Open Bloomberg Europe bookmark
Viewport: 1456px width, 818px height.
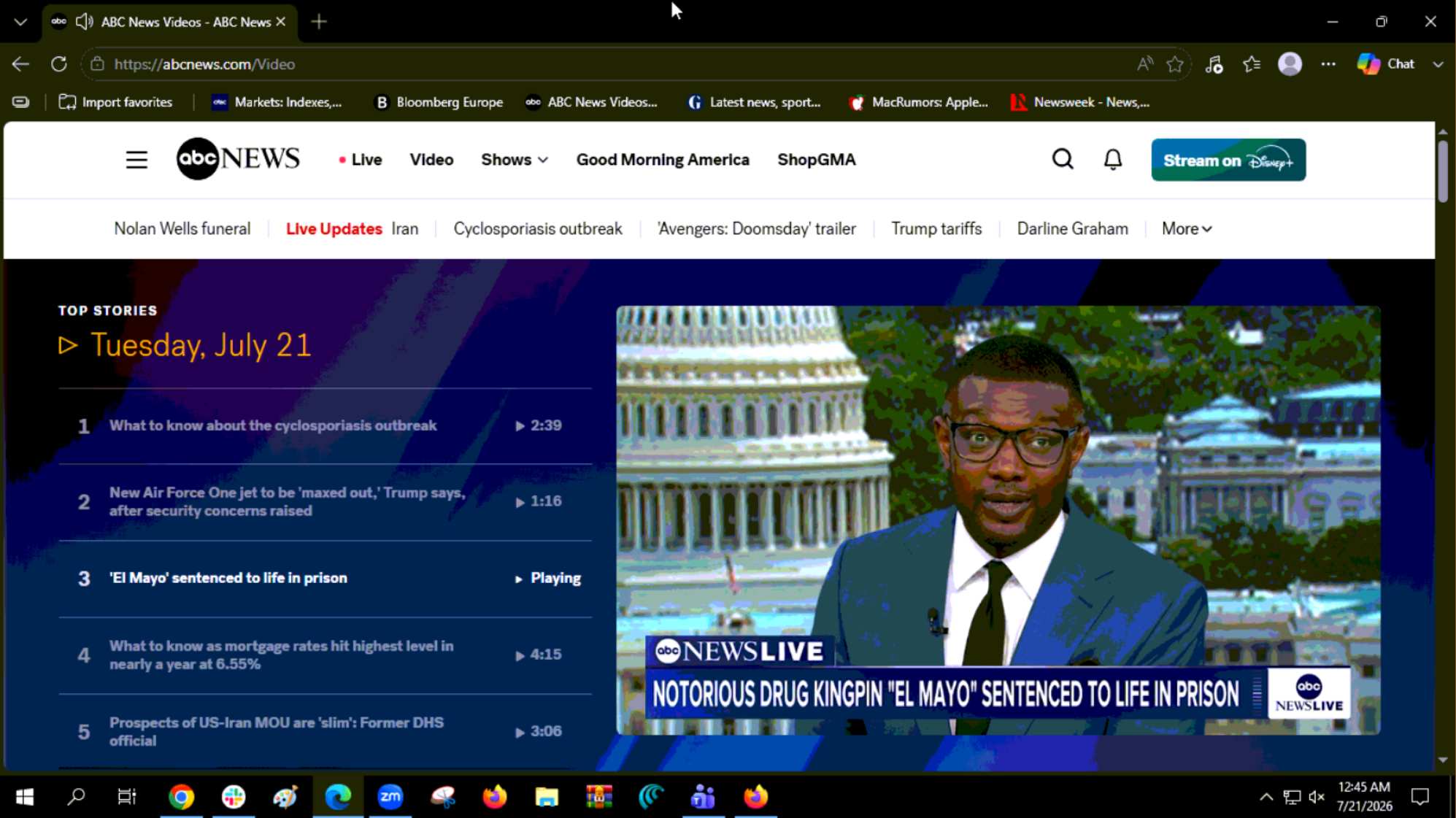click(x=439, y=102)
